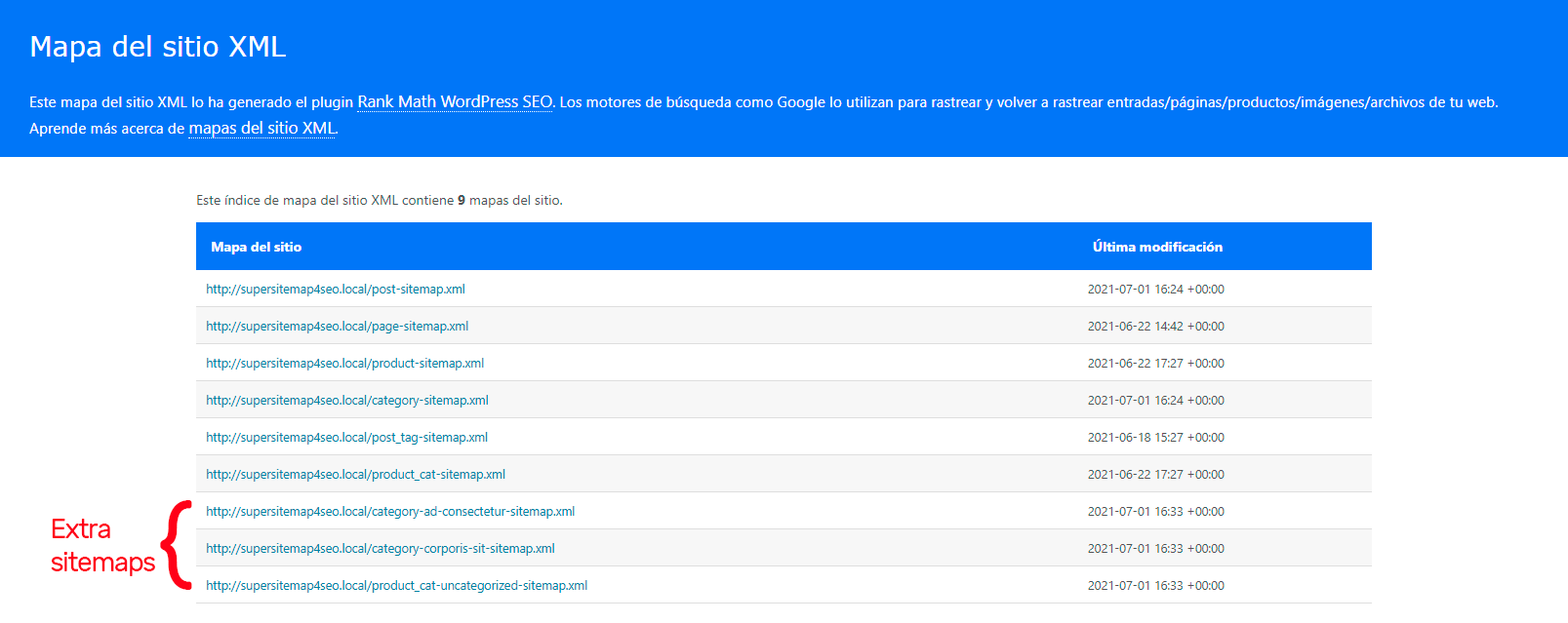Select the product_cat-sitemap.xml row's date 2021-06-22 17:27
Viewport: 1568px width, 623px height.
[x=1156, y=475]
